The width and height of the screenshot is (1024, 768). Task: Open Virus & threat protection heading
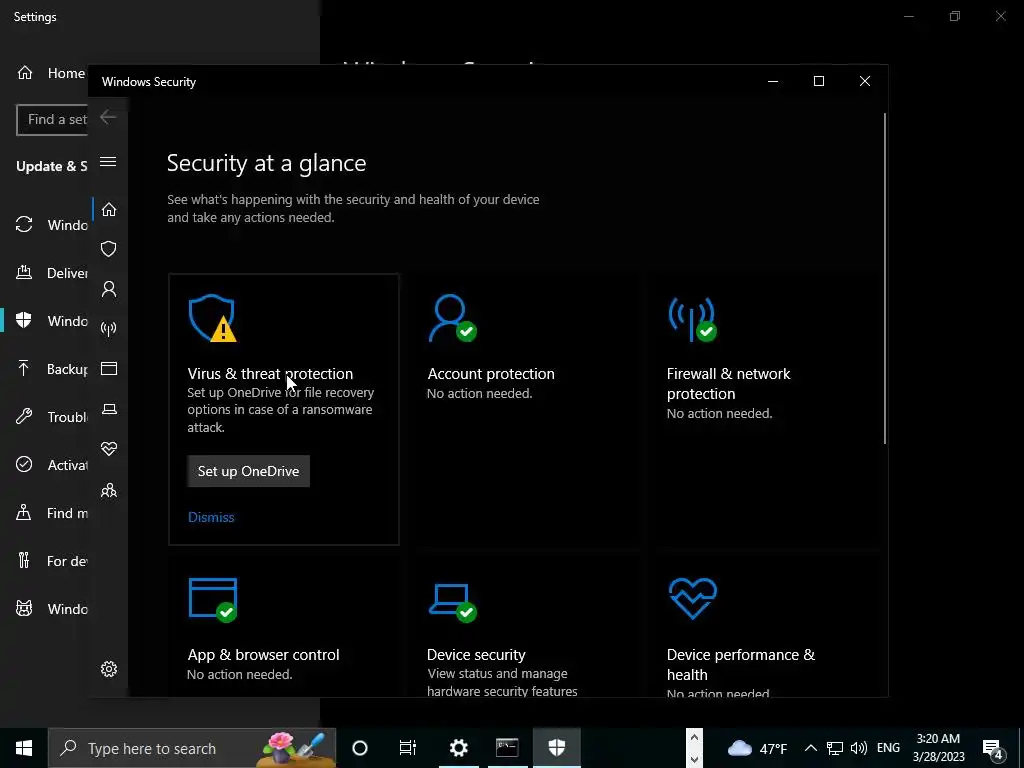pos(270,374)
